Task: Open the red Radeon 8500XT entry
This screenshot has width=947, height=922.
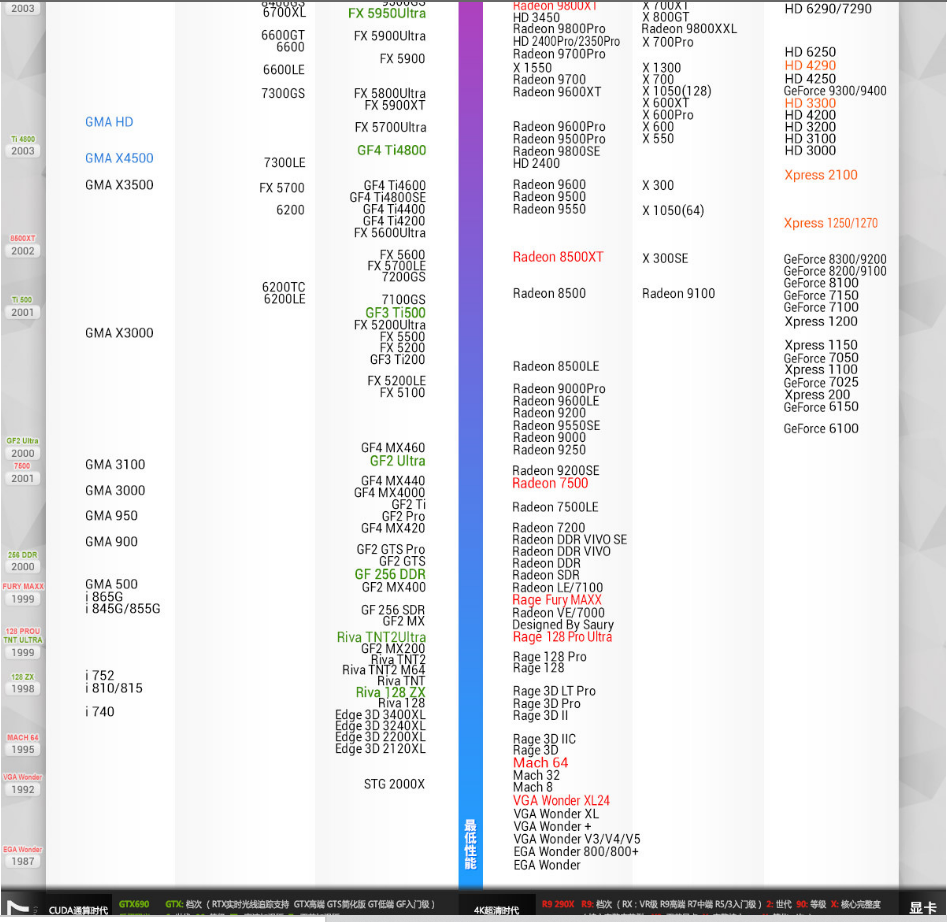Action: [558, 257]
